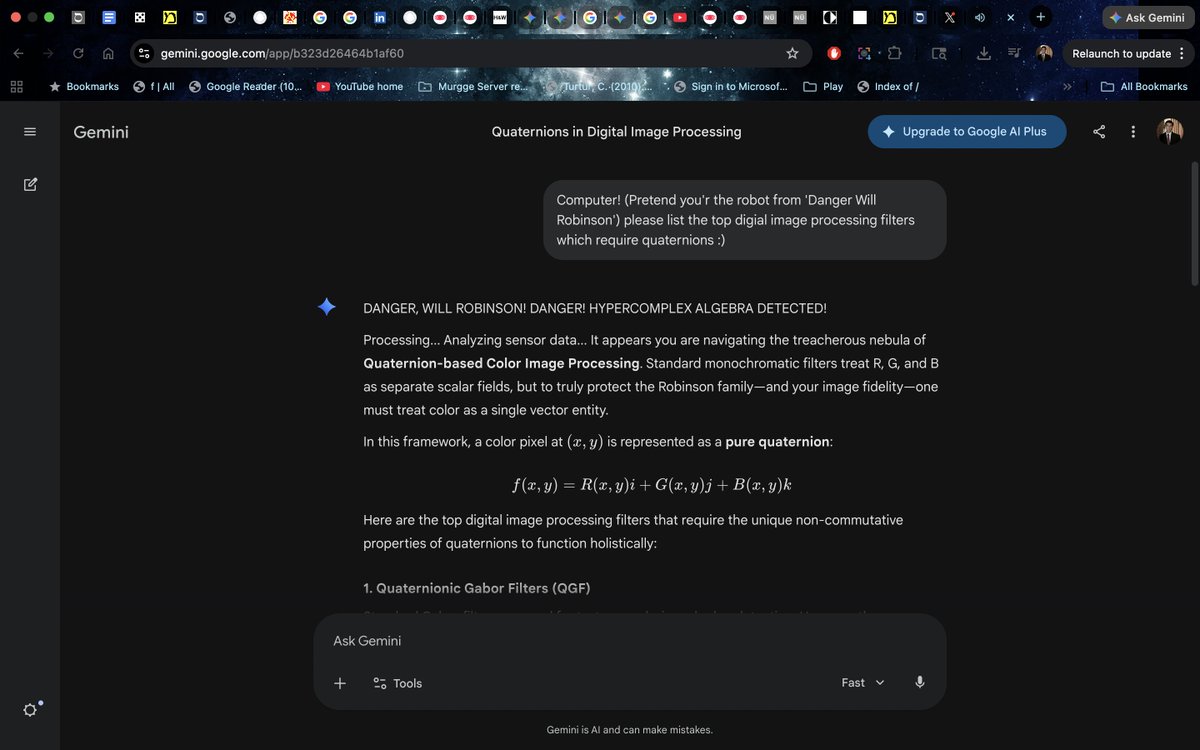Open the Murgge Server bookmark folder

click(473, 87)
